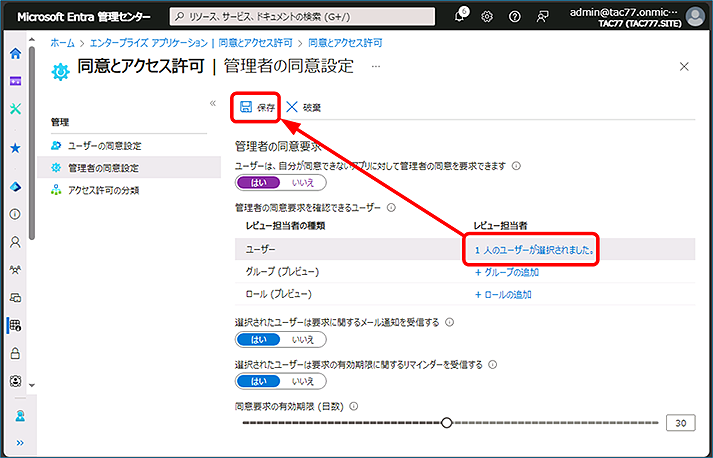Select 管理者の同意設定 menu item
This screenshot has width=713, height=458.
(x=129, y=168)
